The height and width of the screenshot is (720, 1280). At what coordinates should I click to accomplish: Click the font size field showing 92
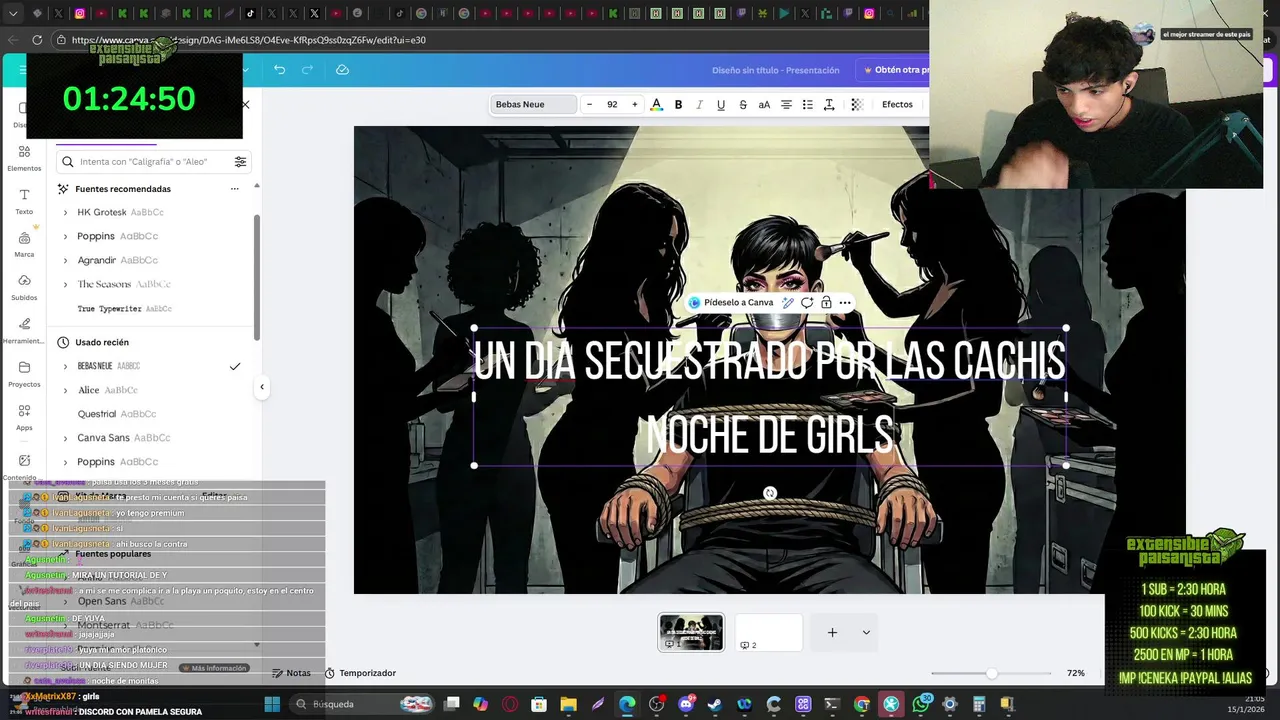pyautogui.click(x=612, y=104)
